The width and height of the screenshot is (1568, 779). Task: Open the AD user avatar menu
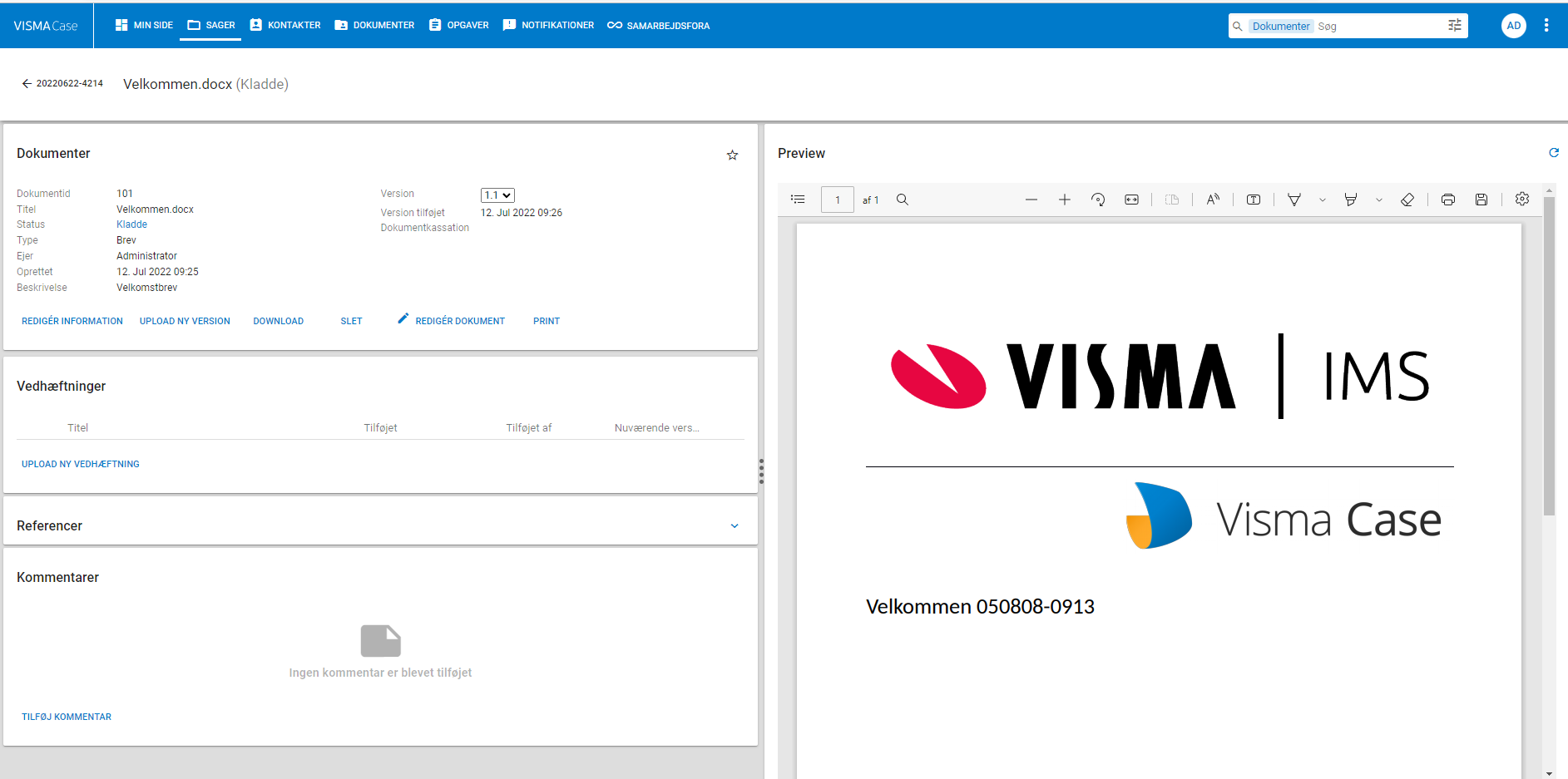click(x=1514, y=26)
